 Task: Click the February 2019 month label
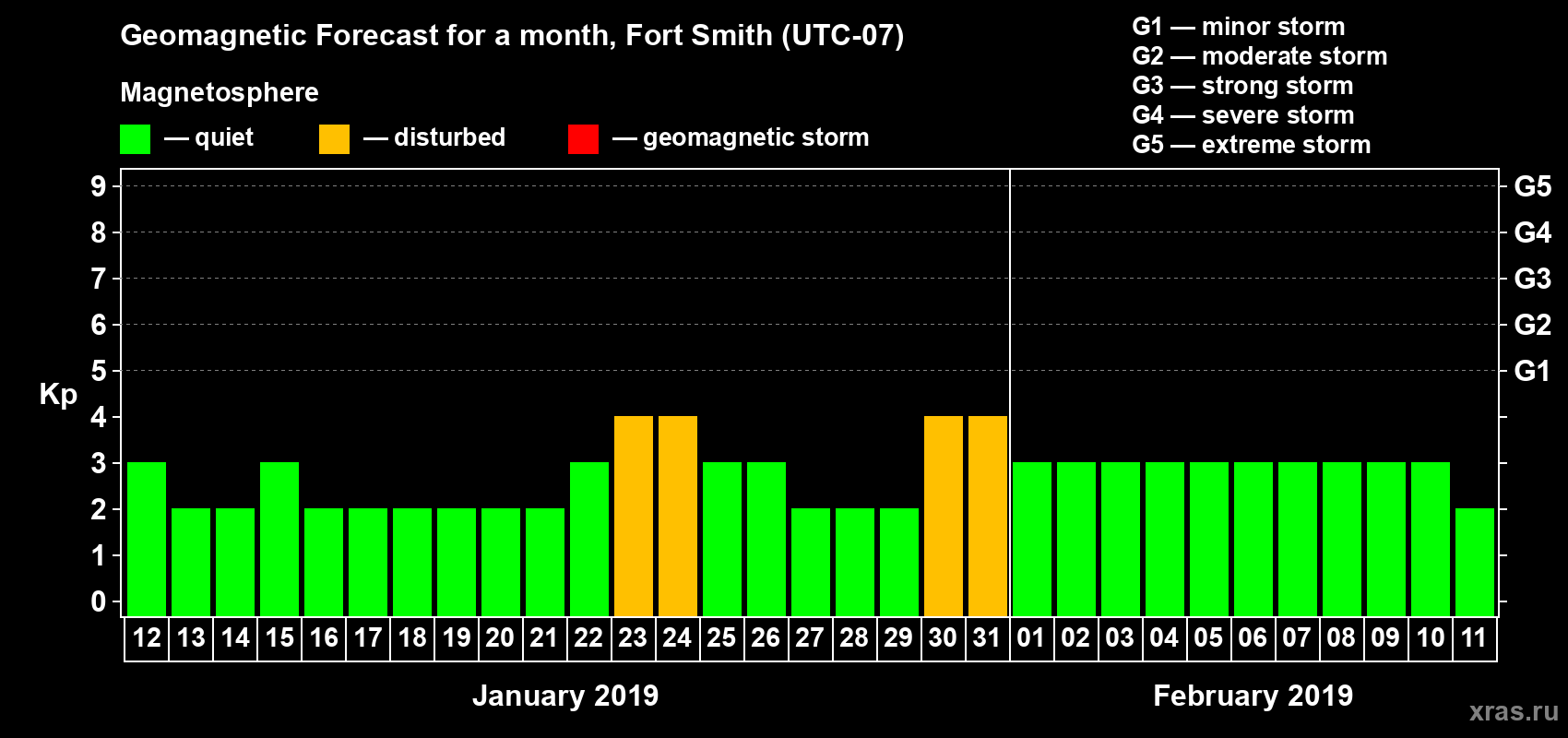[1253, 696]
